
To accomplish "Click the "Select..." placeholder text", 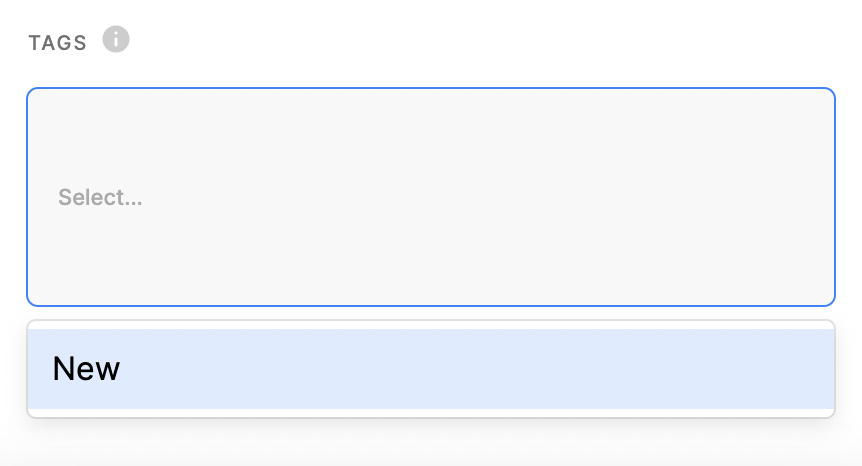I will coord(100,197).
